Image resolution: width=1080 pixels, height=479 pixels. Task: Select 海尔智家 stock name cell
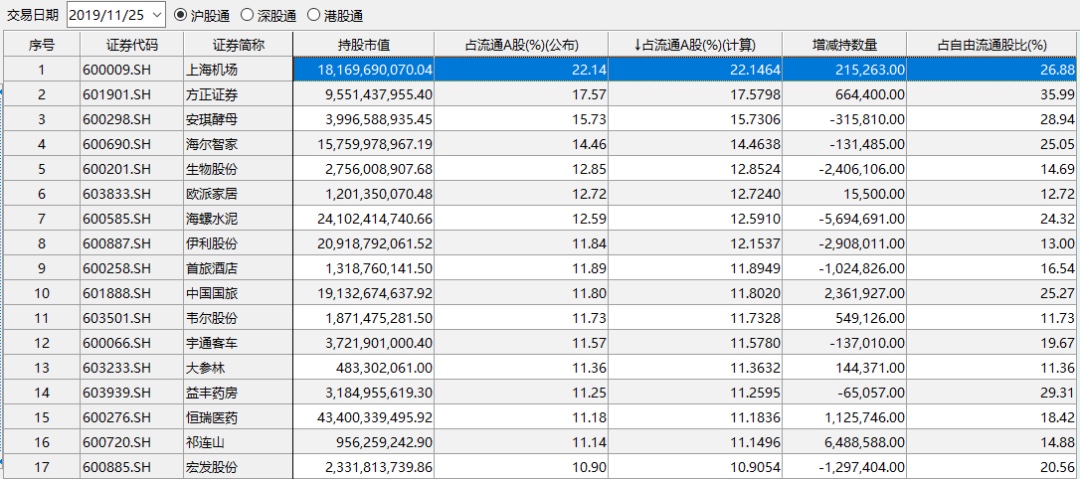pyautogui.click(x=238, y=144)
